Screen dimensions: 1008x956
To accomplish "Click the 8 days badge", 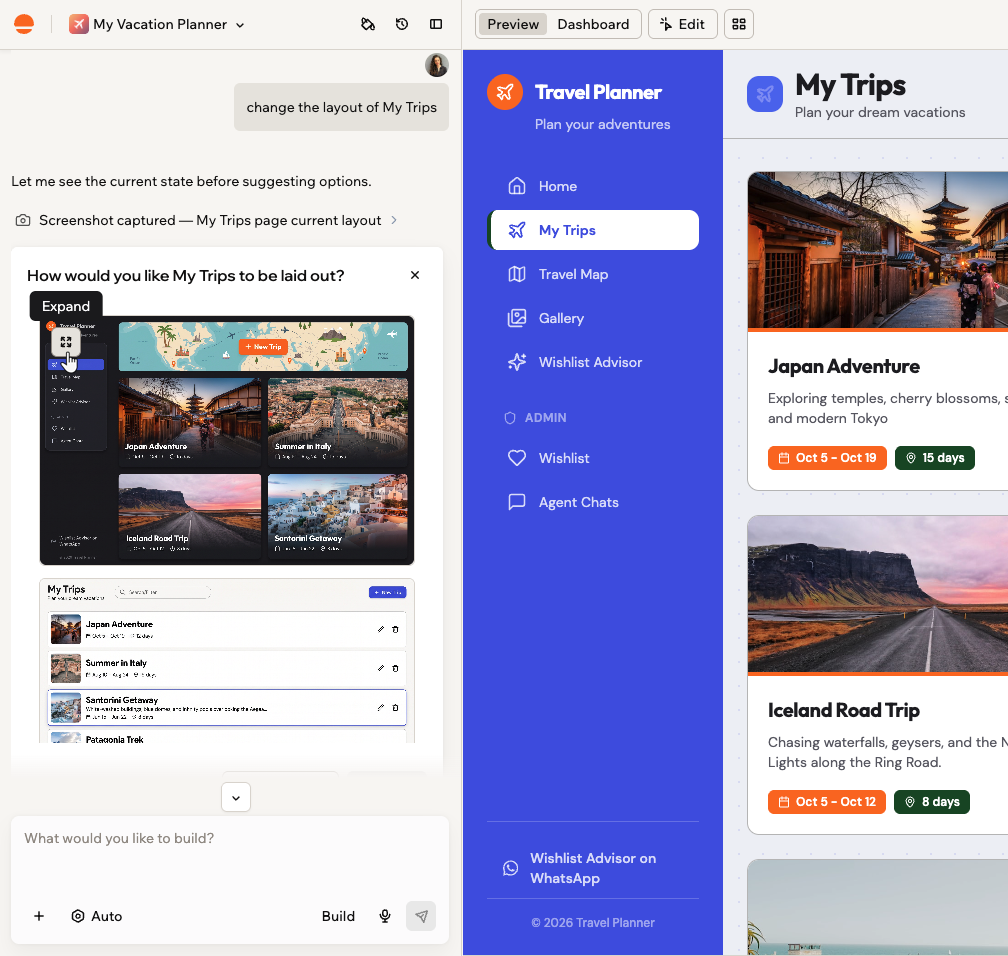I will [x=932, y=802].
